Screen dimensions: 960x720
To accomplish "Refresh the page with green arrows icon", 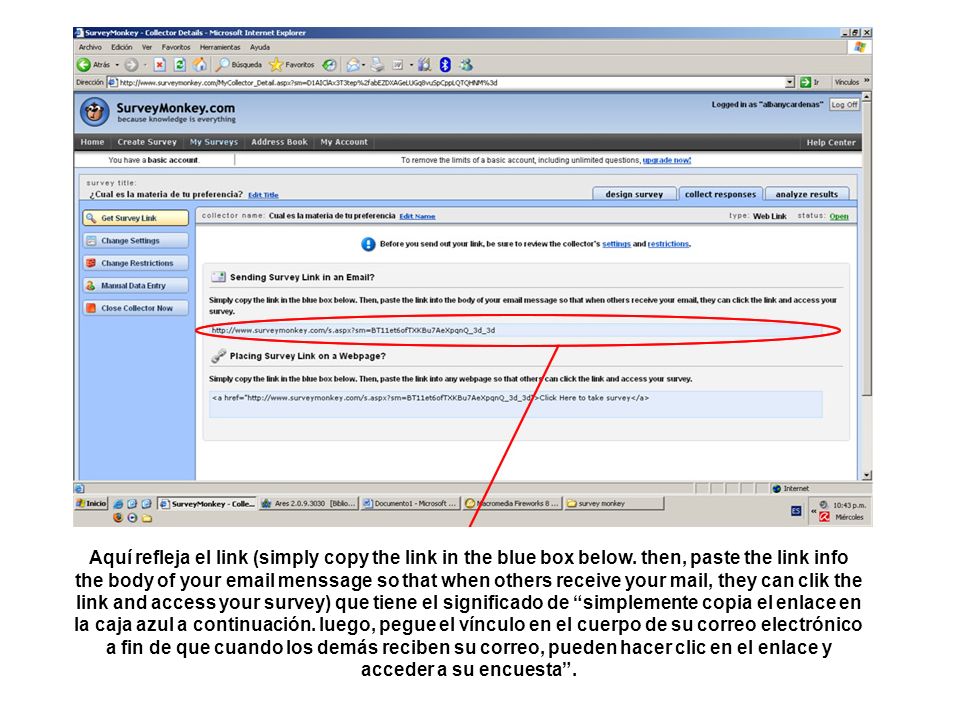I will pos(179,64).
